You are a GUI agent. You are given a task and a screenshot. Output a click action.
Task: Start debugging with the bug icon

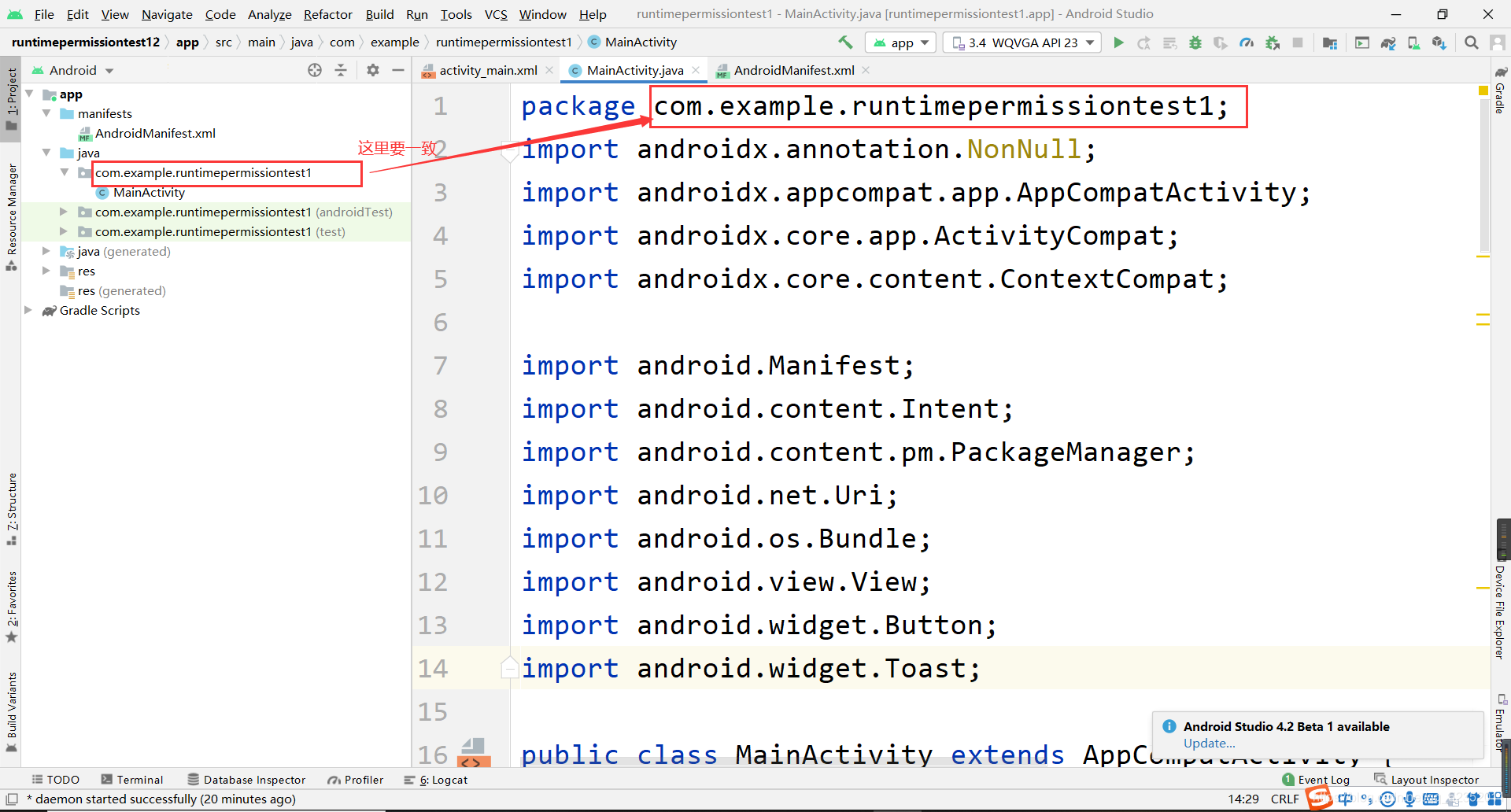[x=1195, y=42]
